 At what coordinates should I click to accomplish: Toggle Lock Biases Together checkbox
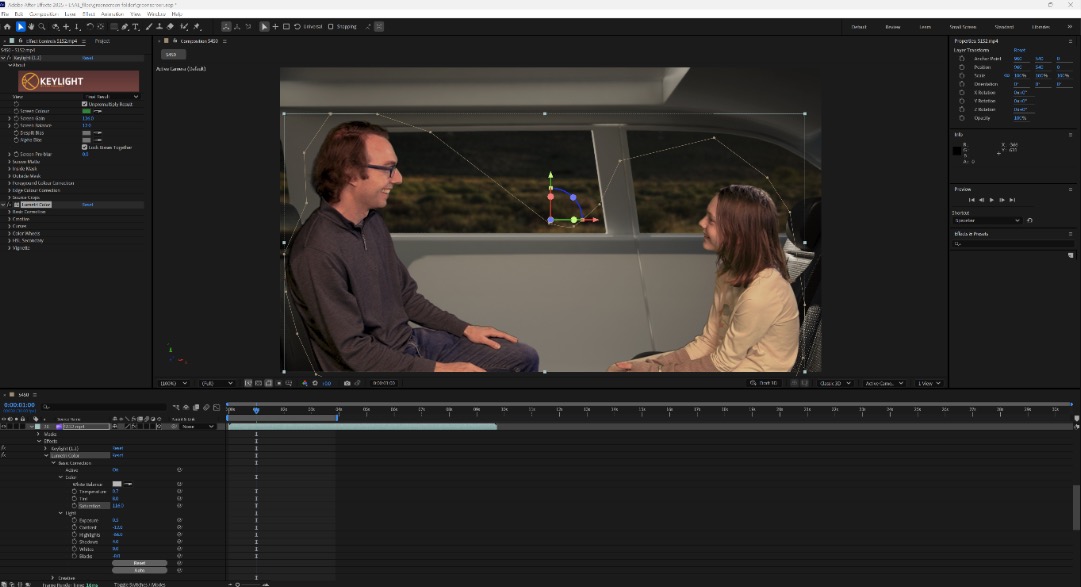tap(85, 147)
